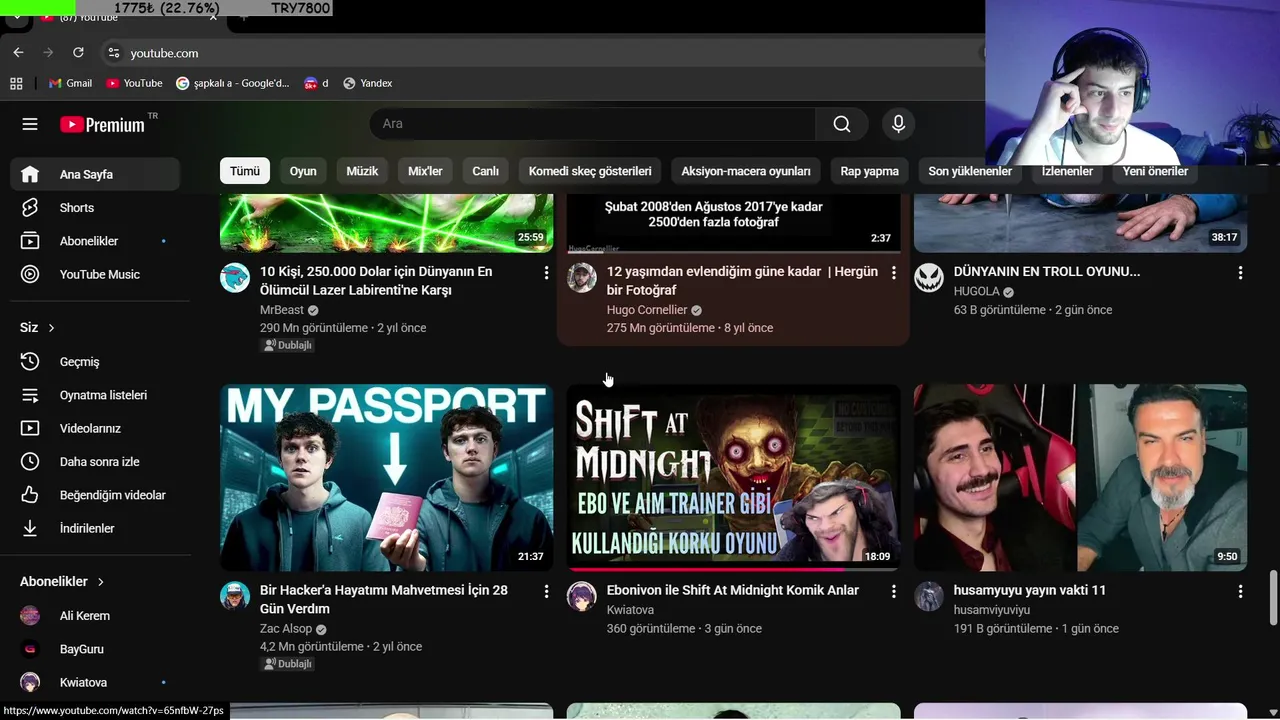
Task: Click MrBeast channel avatar beside video title
Action: point(235,278)
